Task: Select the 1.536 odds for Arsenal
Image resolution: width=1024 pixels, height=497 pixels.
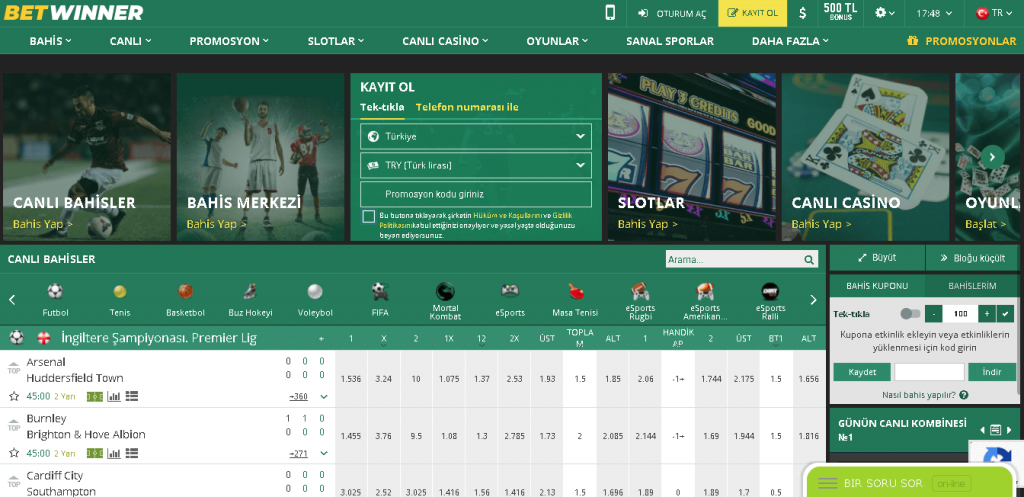Action: (351, 379)
